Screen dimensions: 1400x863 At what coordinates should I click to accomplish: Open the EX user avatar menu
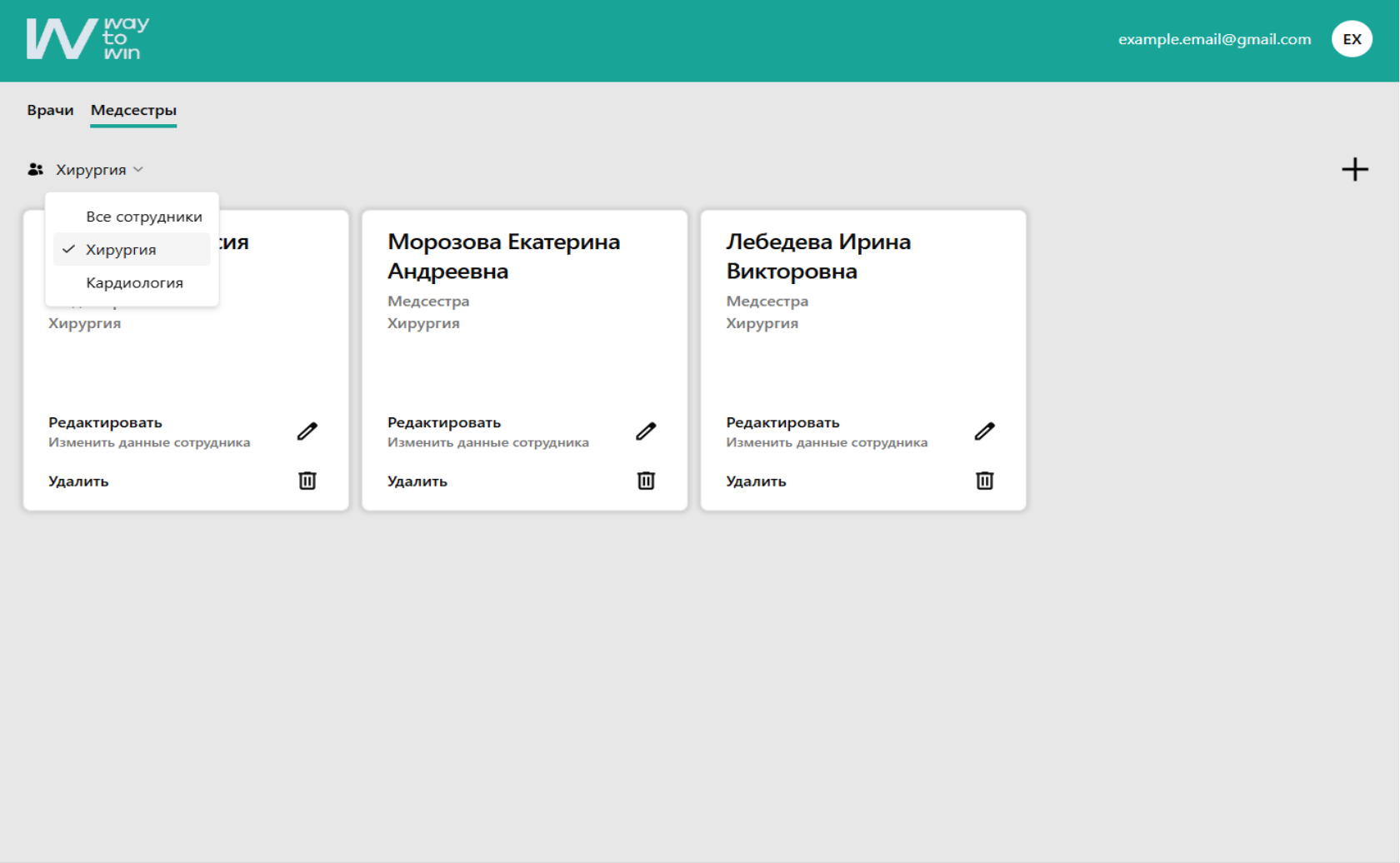[x=1352, y=39]
